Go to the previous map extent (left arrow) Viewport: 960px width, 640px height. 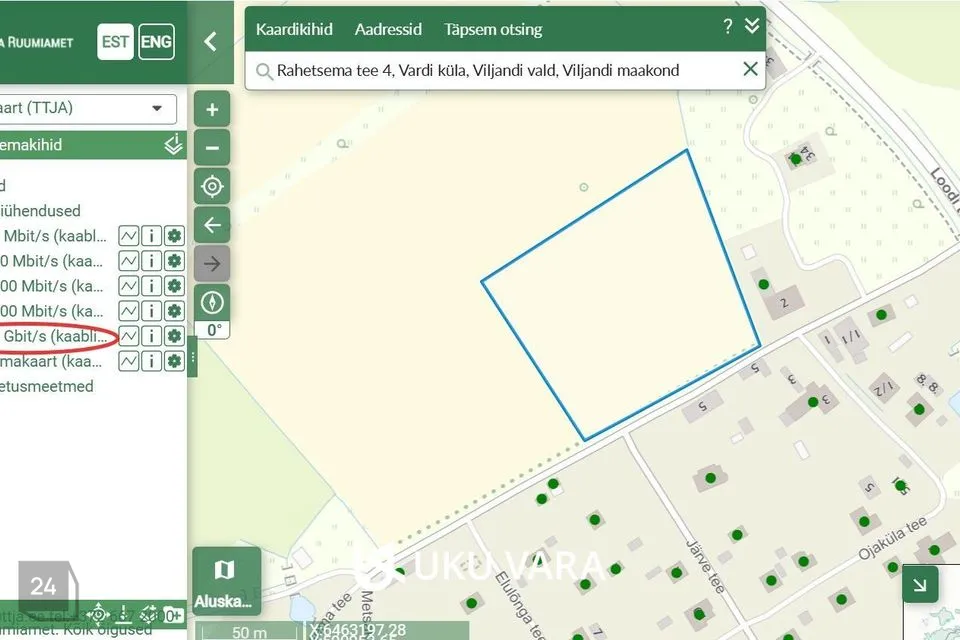point(212,225)
